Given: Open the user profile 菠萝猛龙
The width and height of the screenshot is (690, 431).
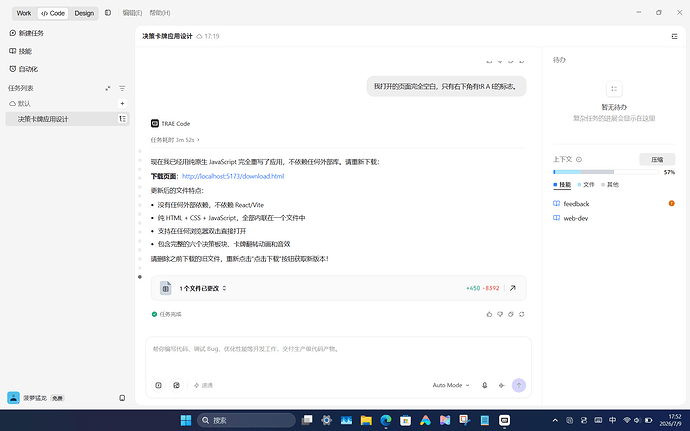Looking at the screenshot, I should (35, 398).
